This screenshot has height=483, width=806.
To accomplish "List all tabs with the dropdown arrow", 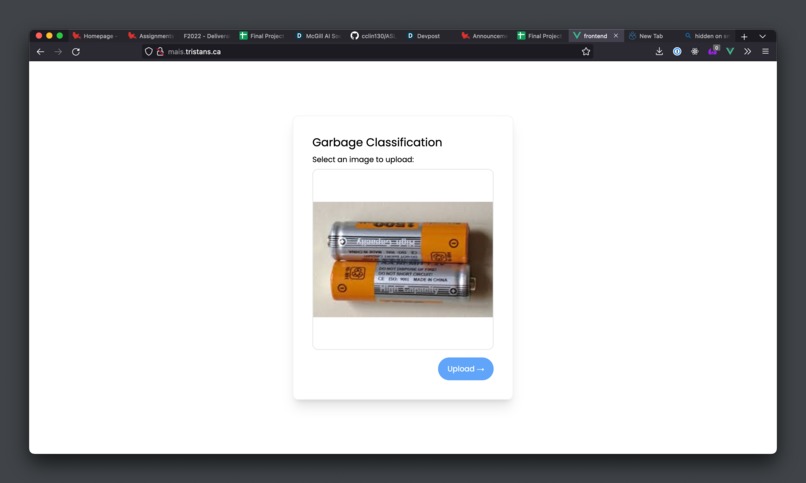I will 762,36.
